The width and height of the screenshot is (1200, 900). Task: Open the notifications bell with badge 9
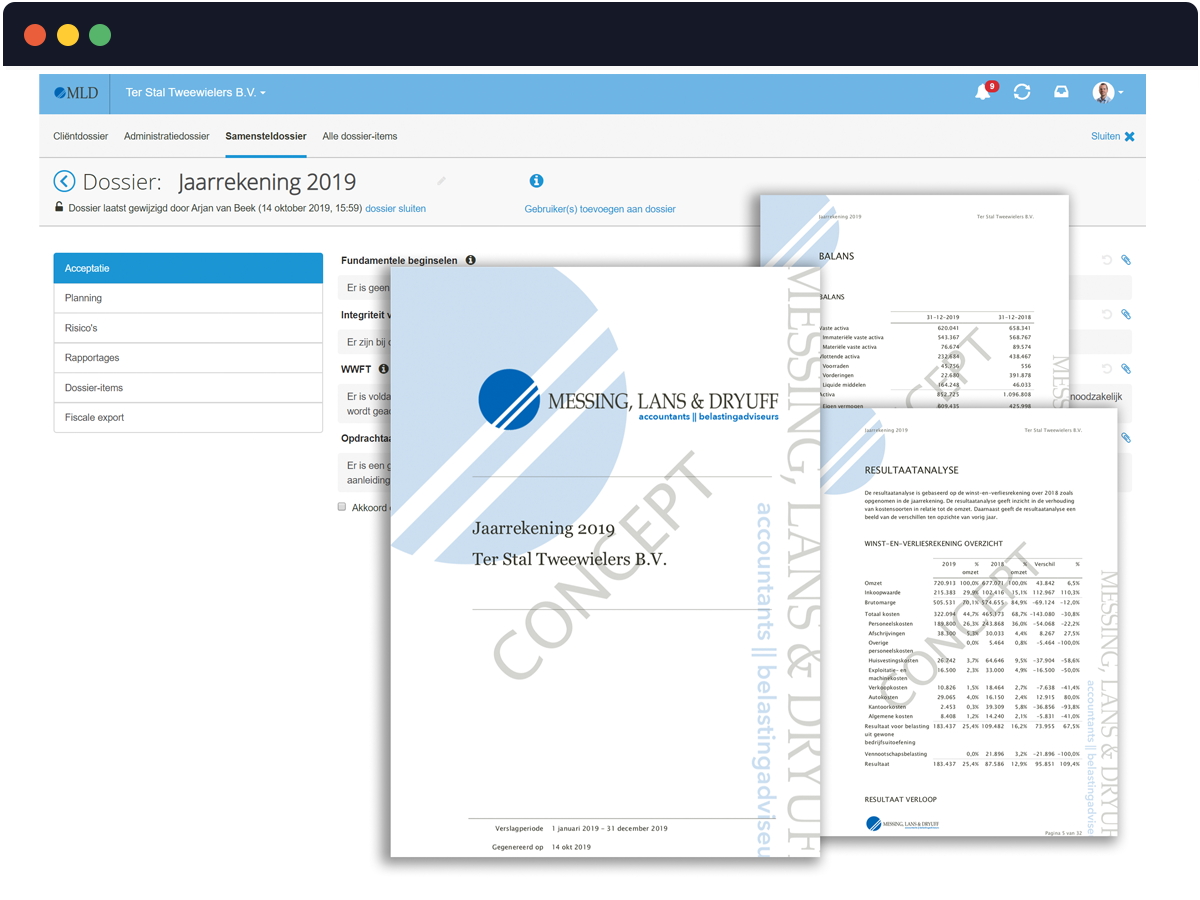pyautogui.click(x=984, y=91)
